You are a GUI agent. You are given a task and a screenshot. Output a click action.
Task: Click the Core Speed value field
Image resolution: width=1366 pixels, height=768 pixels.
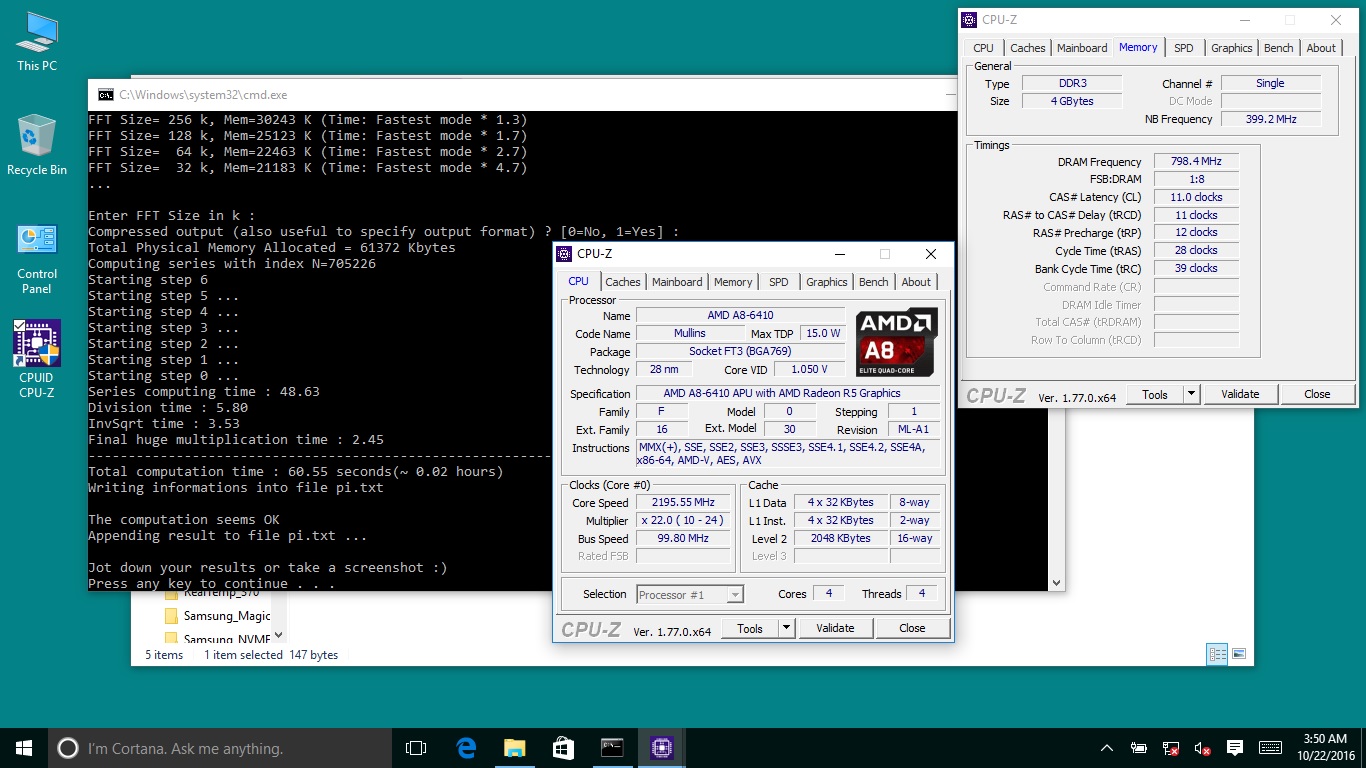(x=683, y=503)
